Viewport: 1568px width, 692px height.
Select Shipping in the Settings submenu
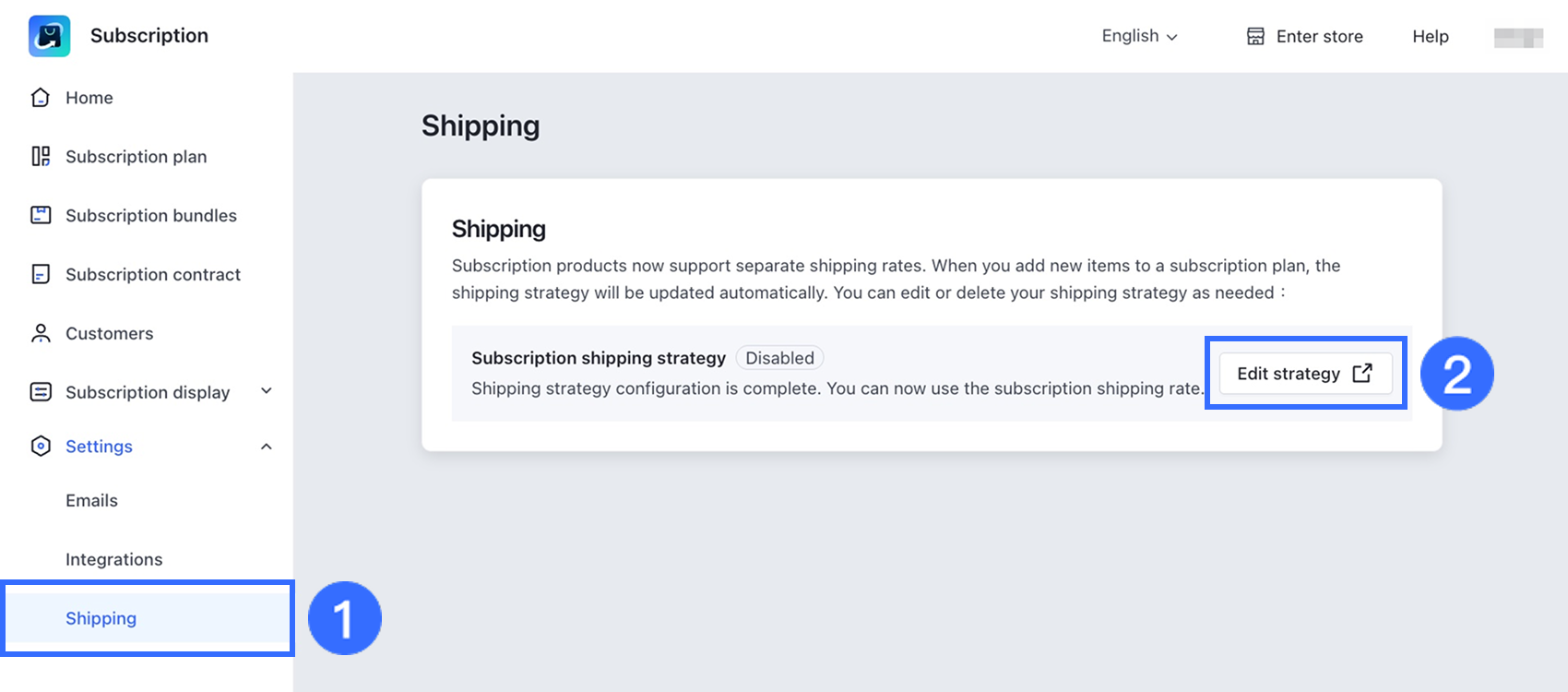(x=101, y=618)
